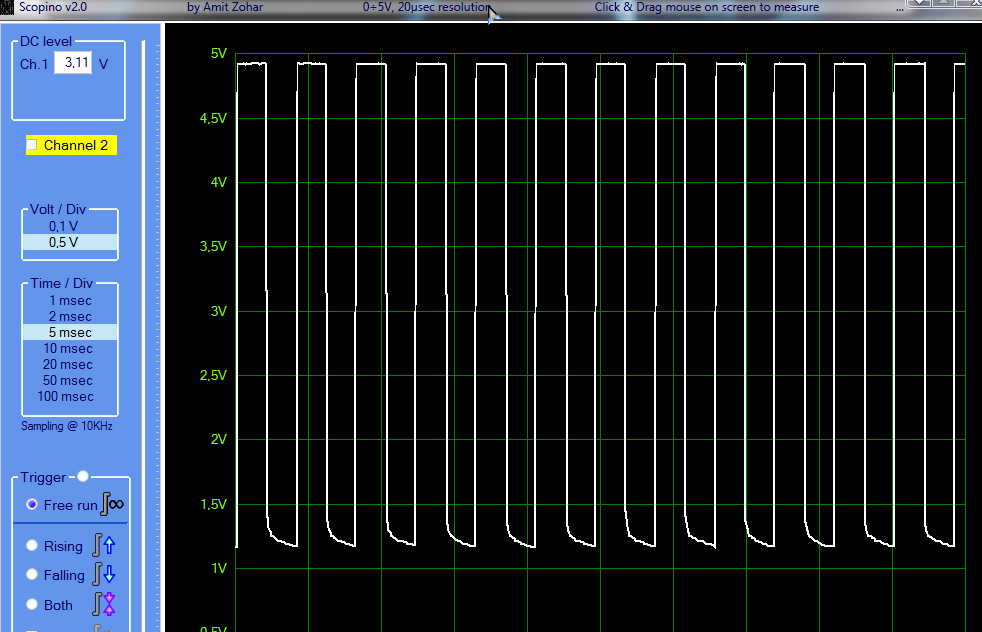Screen dimensions: 982x632
Task: Click the trigger level knob beside Trigger label
Action: pos(83,477)
